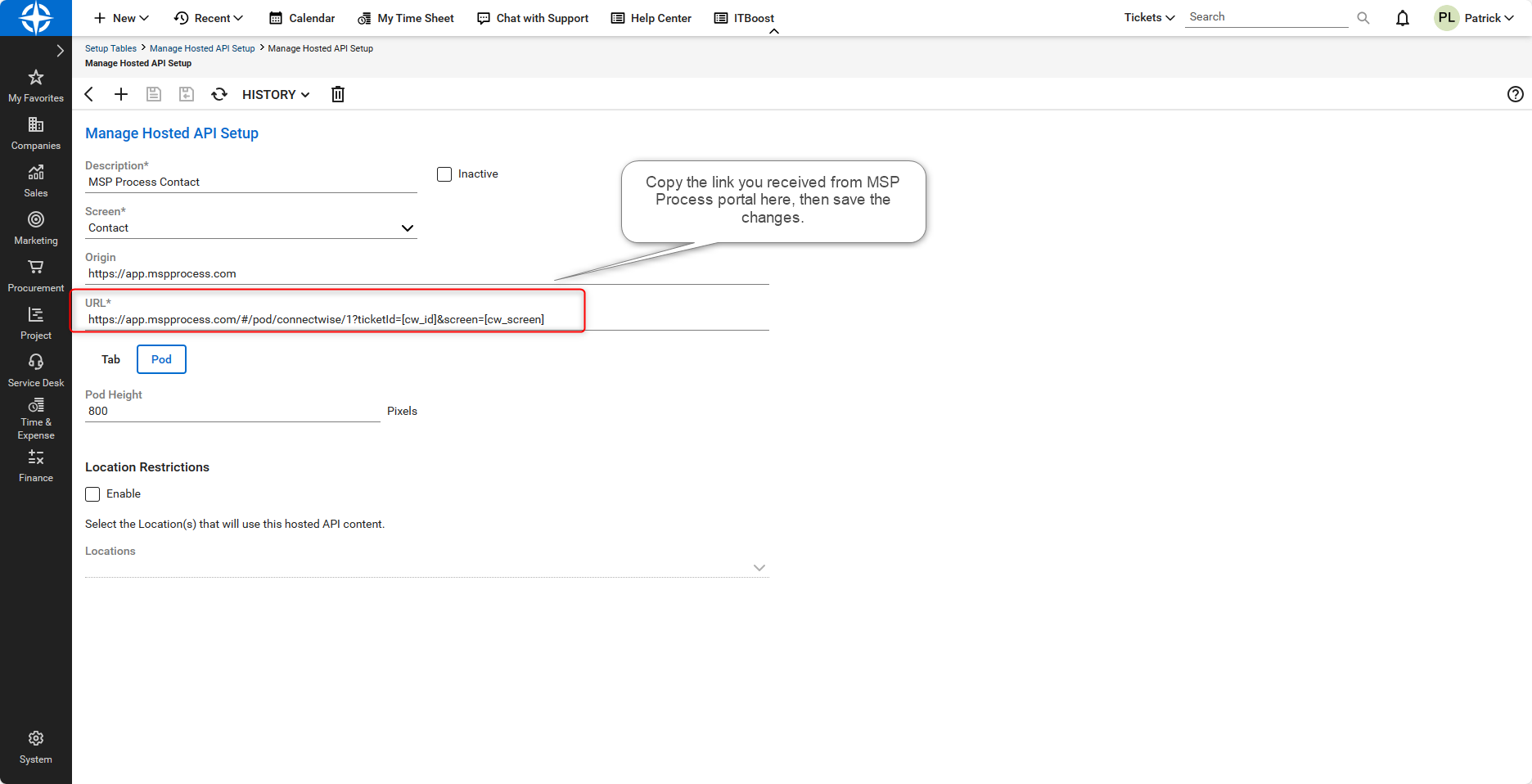Open the Marketing module
Screen dimensions: 1532x784
36,229
